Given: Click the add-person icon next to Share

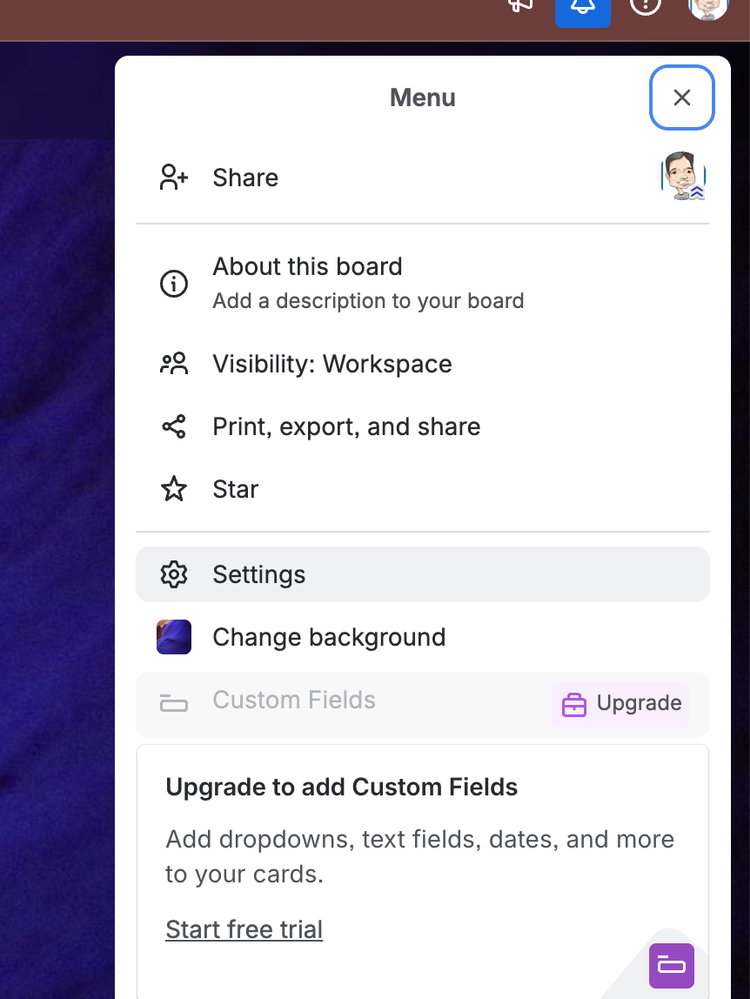Looking at the screenshot, I should 173,177.
